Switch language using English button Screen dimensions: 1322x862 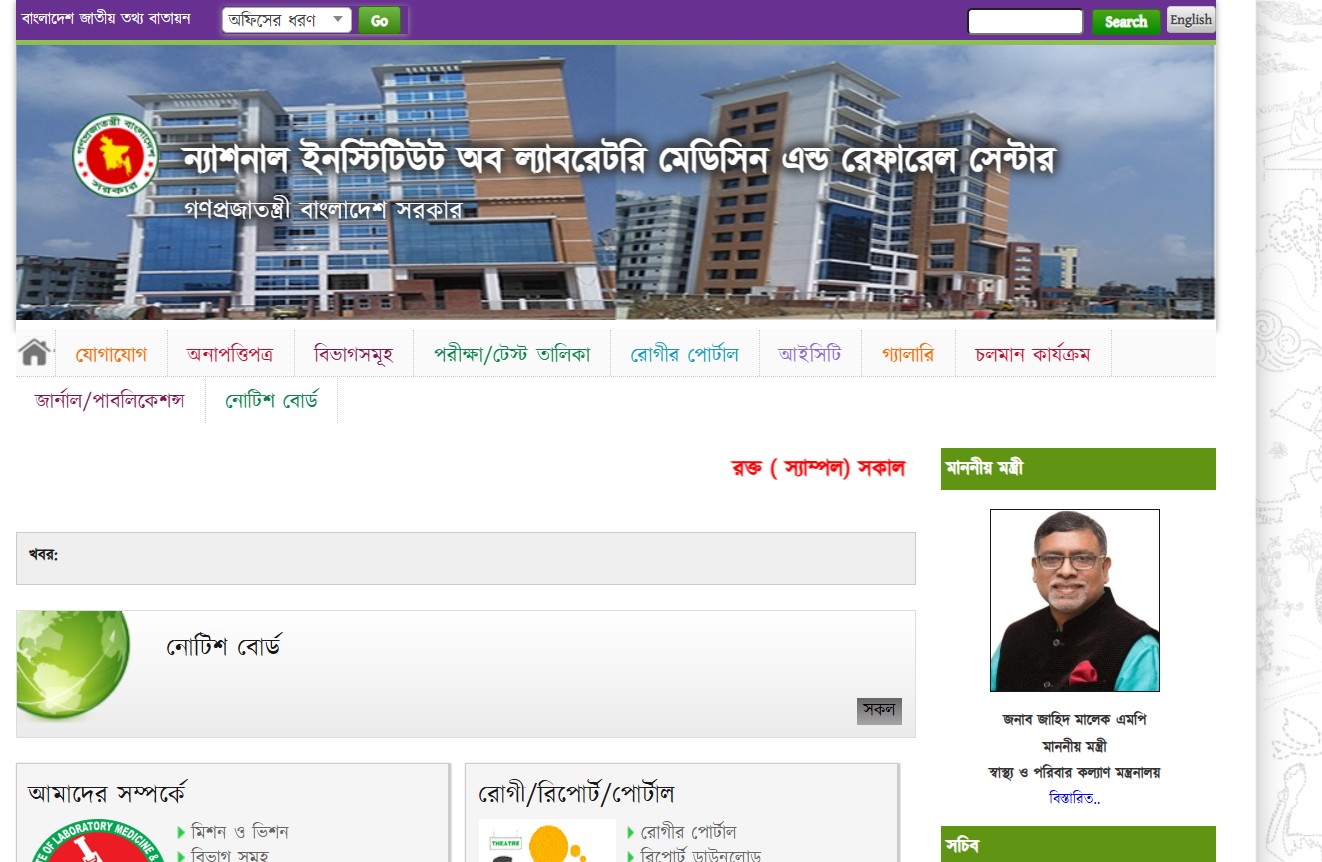1190,20
